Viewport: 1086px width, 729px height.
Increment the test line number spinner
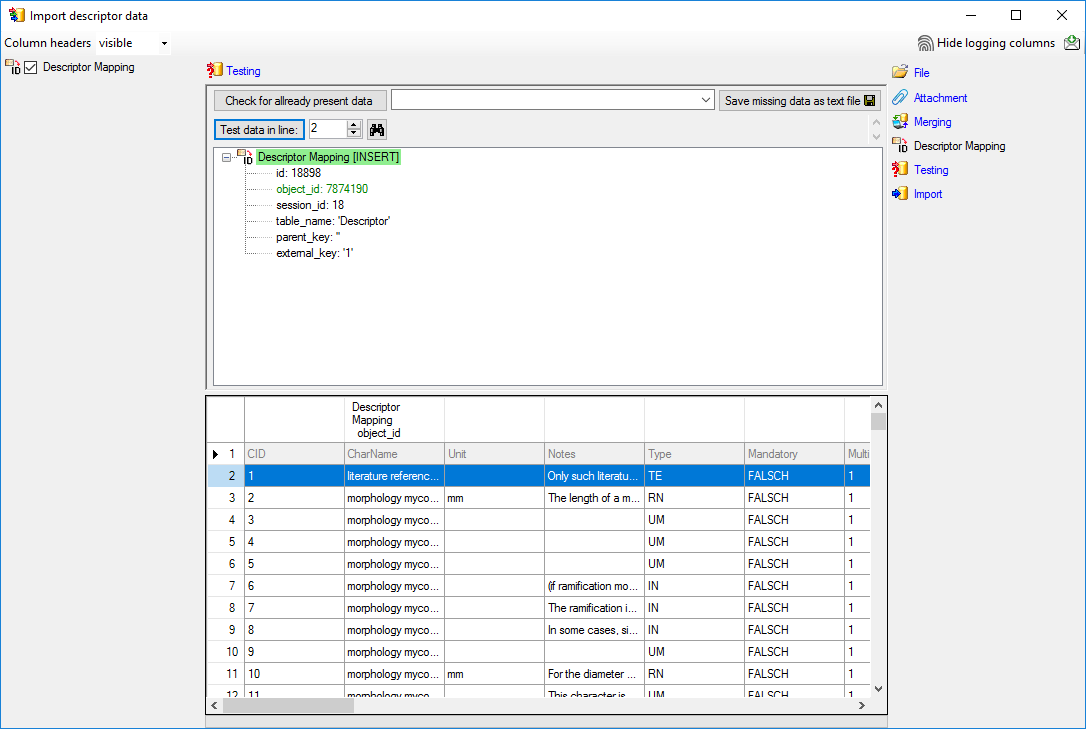pyautogui.click(x=354, y=125)
